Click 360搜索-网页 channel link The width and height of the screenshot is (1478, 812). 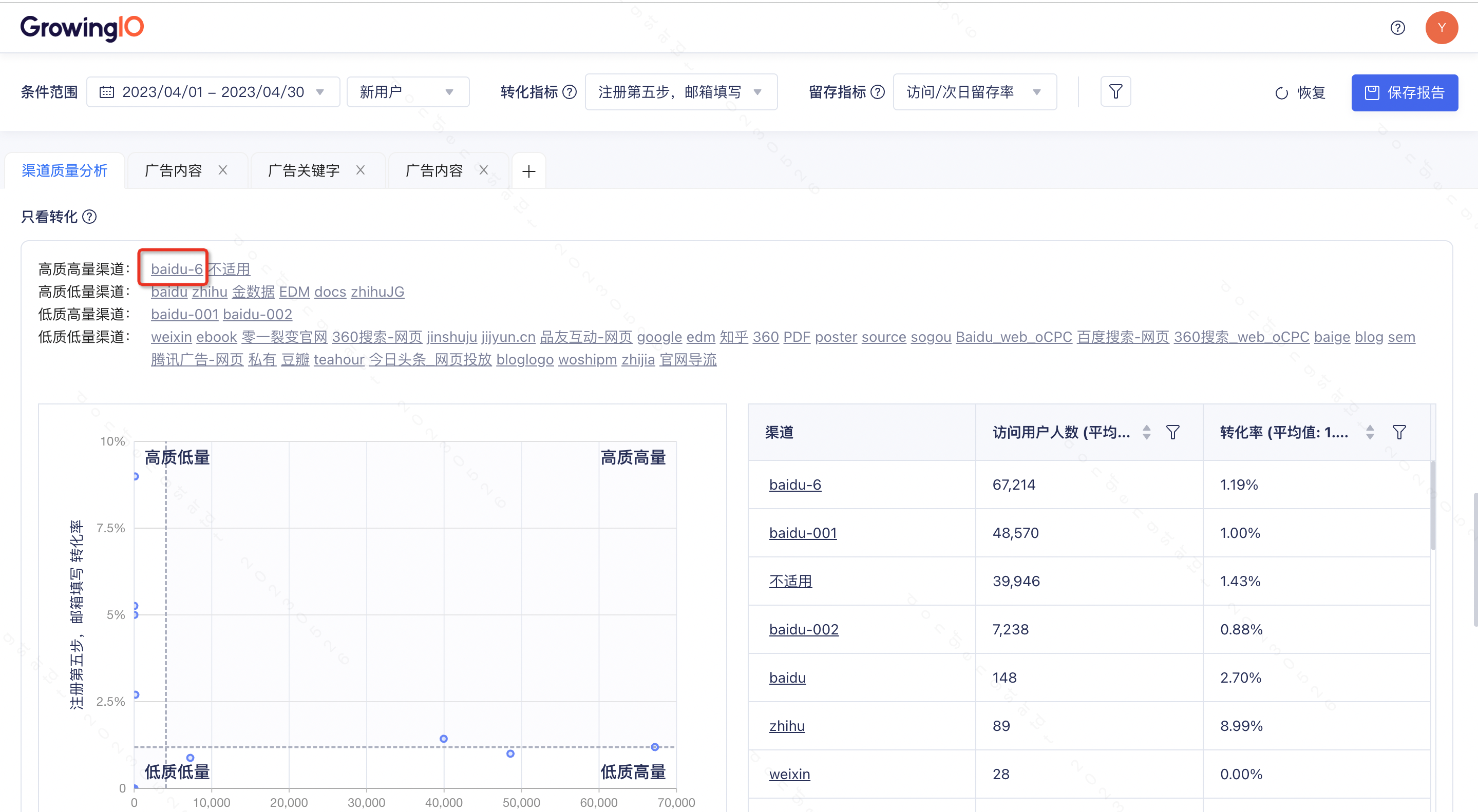(x=377, y=337)
